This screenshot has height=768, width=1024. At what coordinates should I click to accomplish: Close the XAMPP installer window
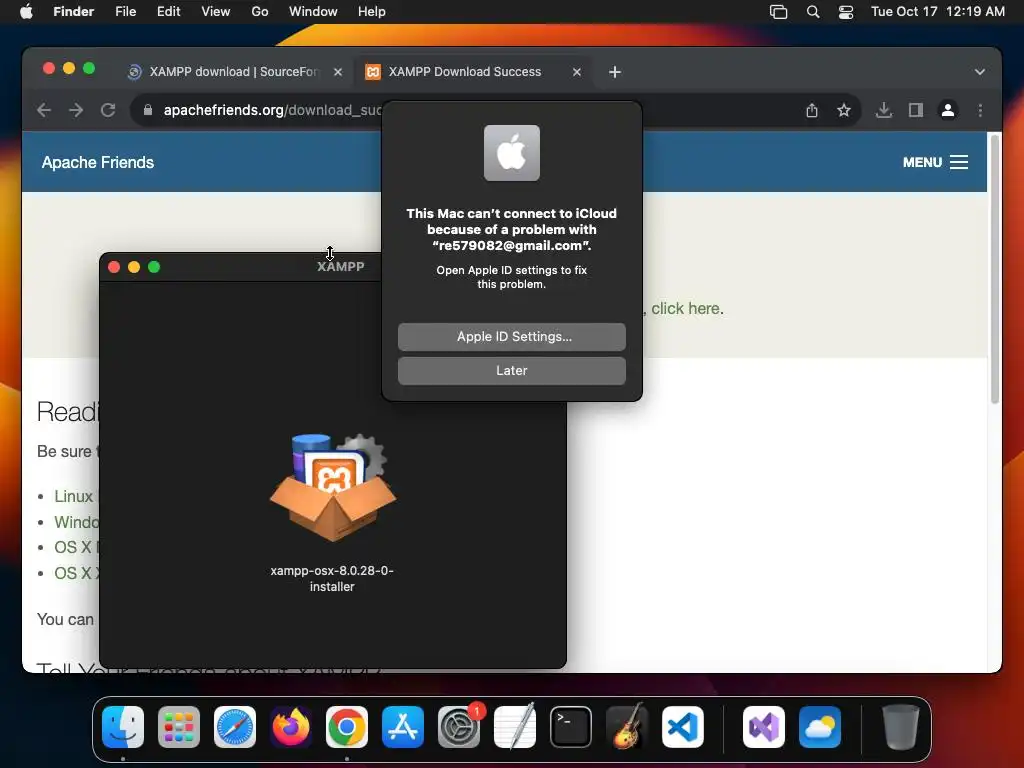coord(114,267)
